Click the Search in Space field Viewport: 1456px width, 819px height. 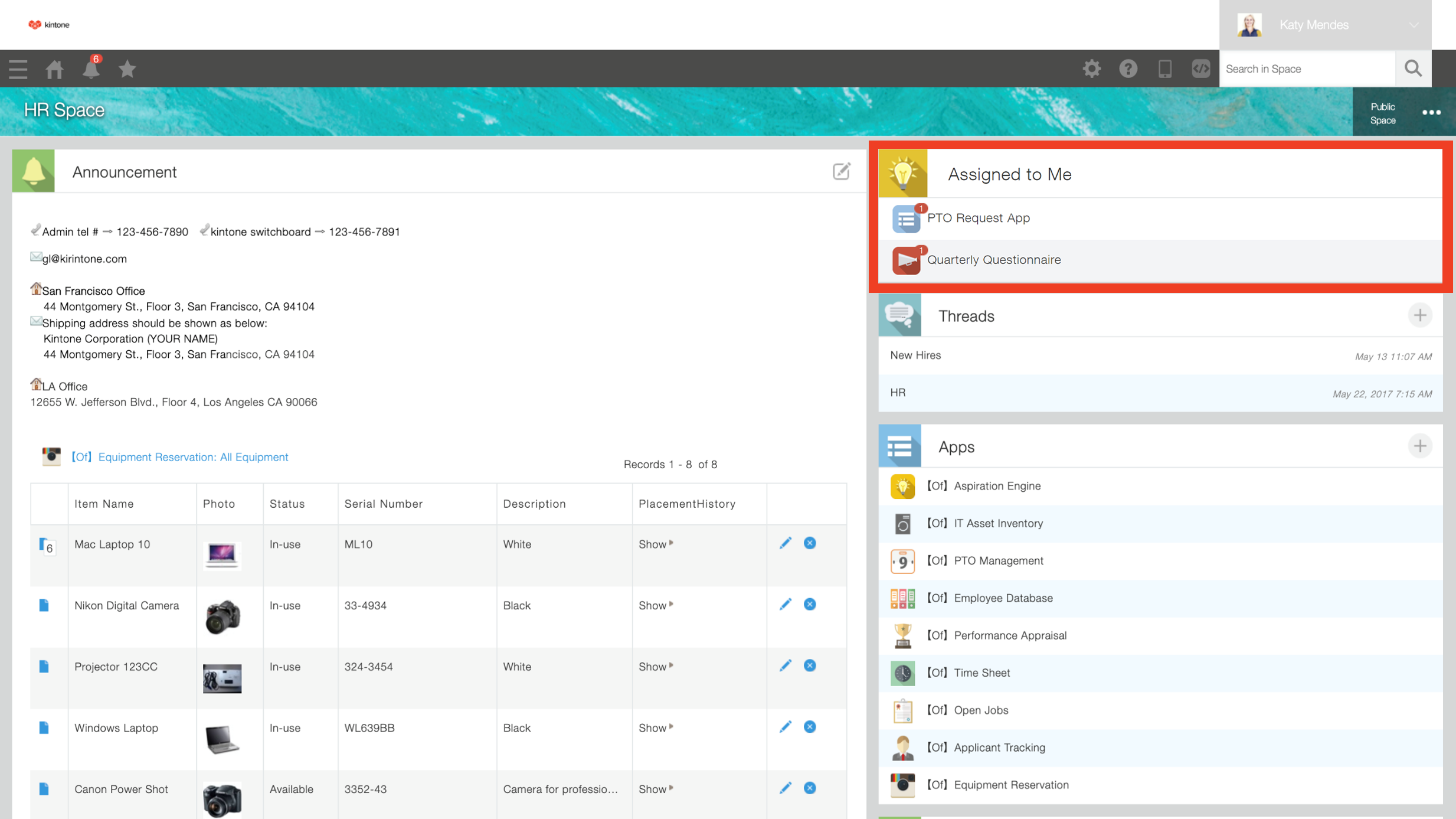1307,69
